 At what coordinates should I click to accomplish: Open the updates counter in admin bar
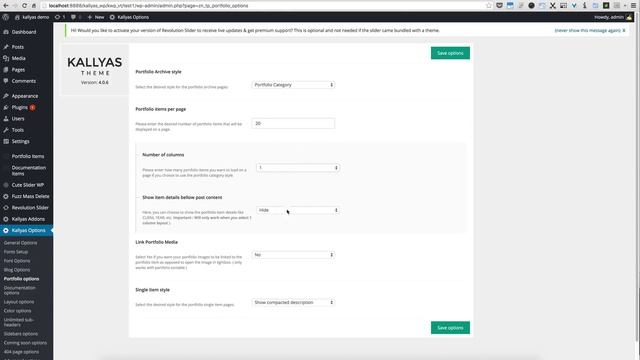(x=60, y=17)
